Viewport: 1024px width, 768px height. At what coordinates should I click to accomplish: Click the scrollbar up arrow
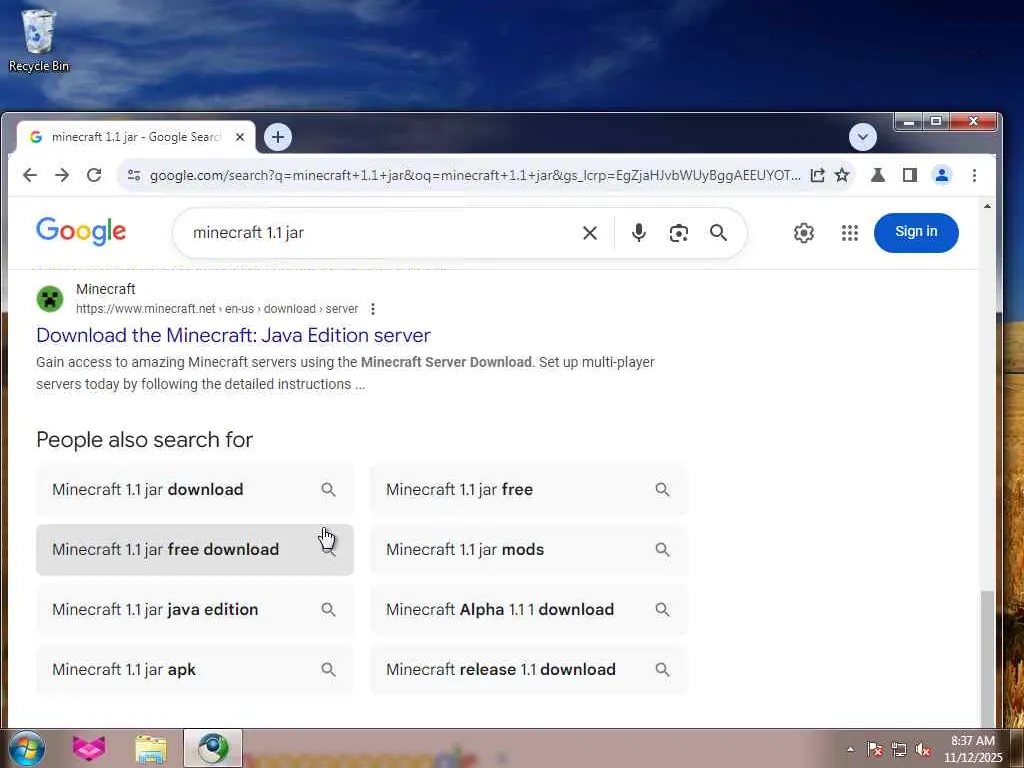click(x=987, y=206)
